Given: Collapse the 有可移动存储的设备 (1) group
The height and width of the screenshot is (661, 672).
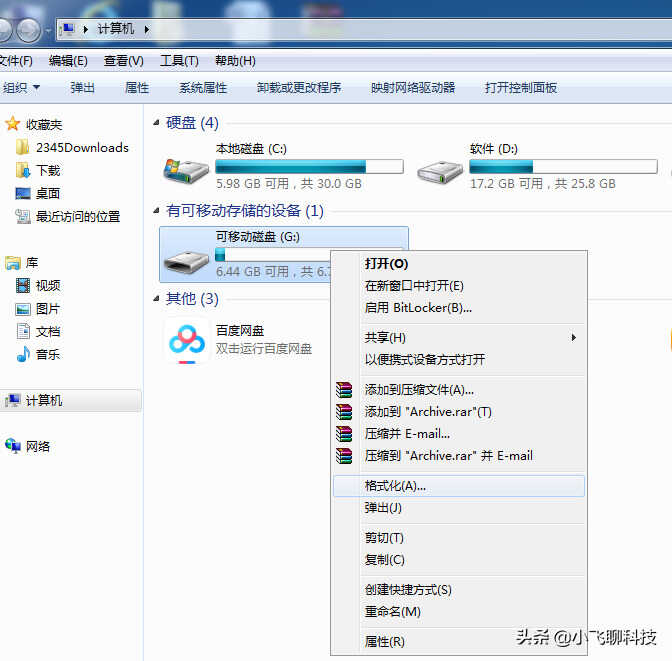Looking at the screenshot, I should pyautogui.click(x=156, y=210).
